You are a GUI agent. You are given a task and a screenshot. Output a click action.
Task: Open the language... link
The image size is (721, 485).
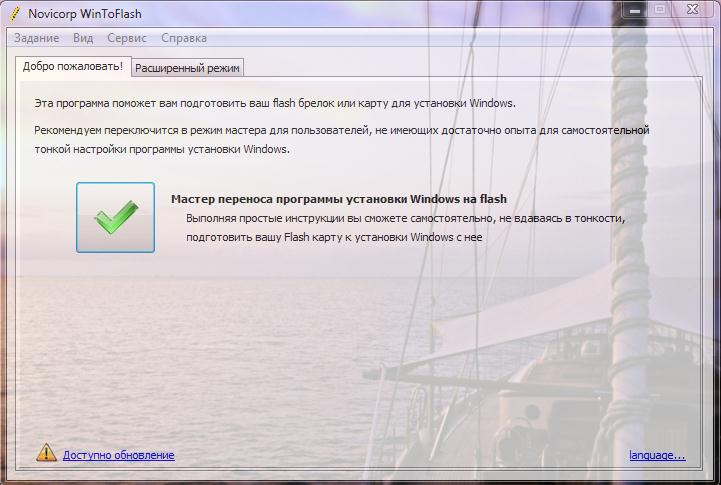pos(657,455)
